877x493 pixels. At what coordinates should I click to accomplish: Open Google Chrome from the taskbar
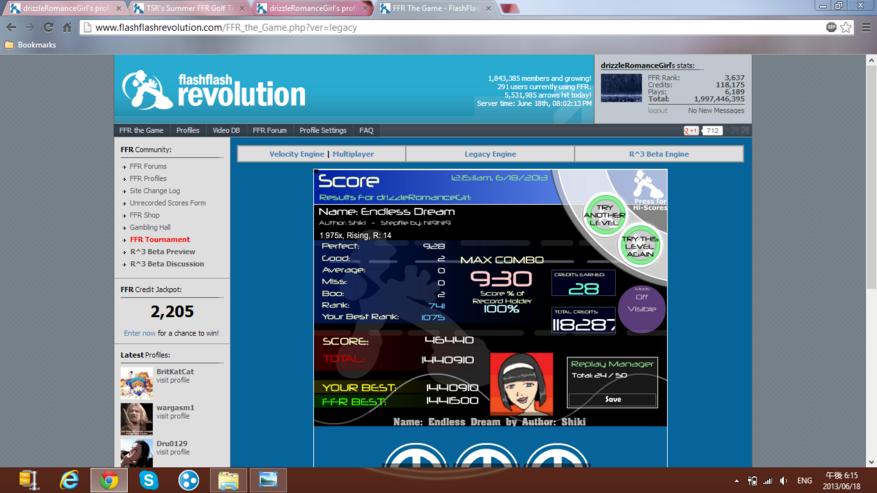[109, 480]
